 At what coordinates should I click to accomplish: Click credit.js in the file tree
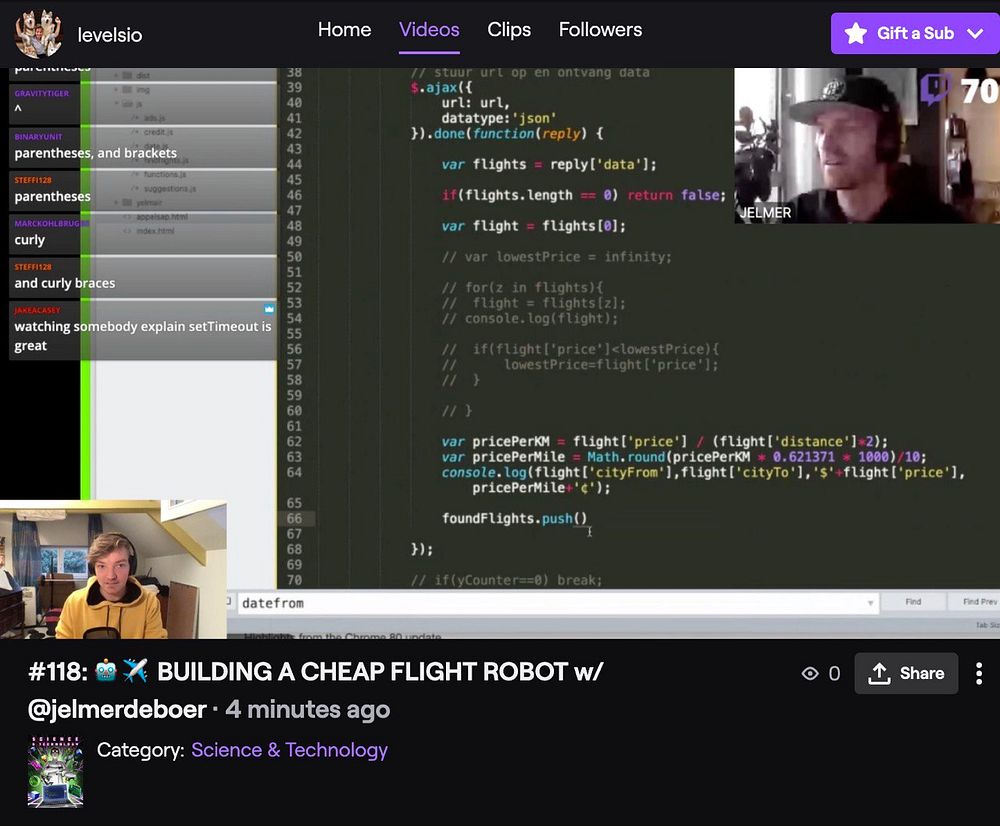pyautogui.click(x=158, y=132)
